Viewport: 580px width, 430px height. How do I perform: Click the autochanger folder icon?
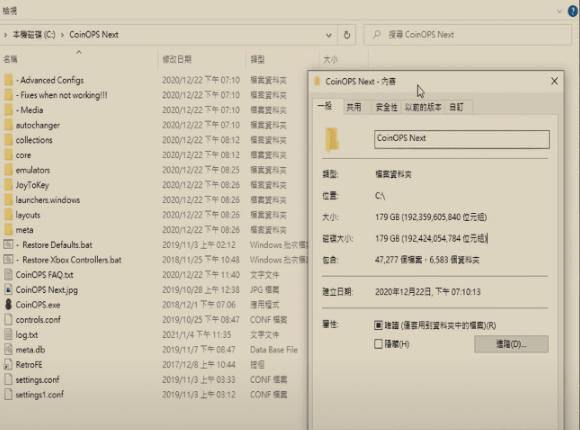pos(8,125)
